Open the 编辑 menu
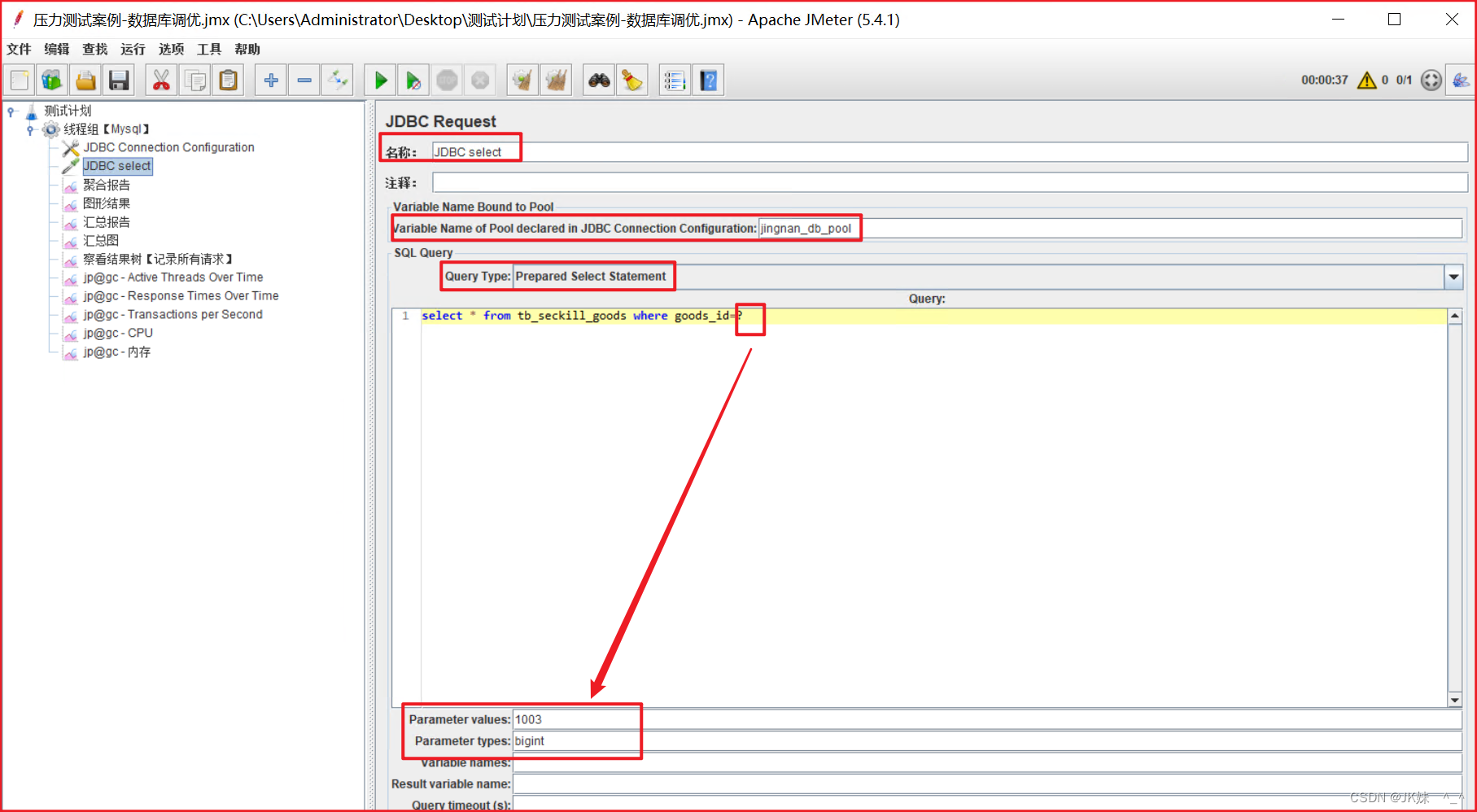 [x=57, y=49]
